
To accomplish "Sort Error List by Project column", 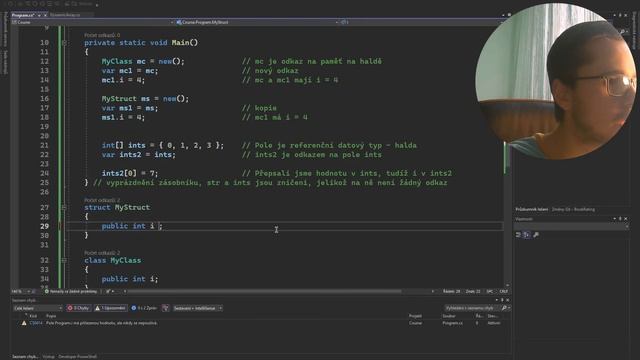I will tap(415, 316).
